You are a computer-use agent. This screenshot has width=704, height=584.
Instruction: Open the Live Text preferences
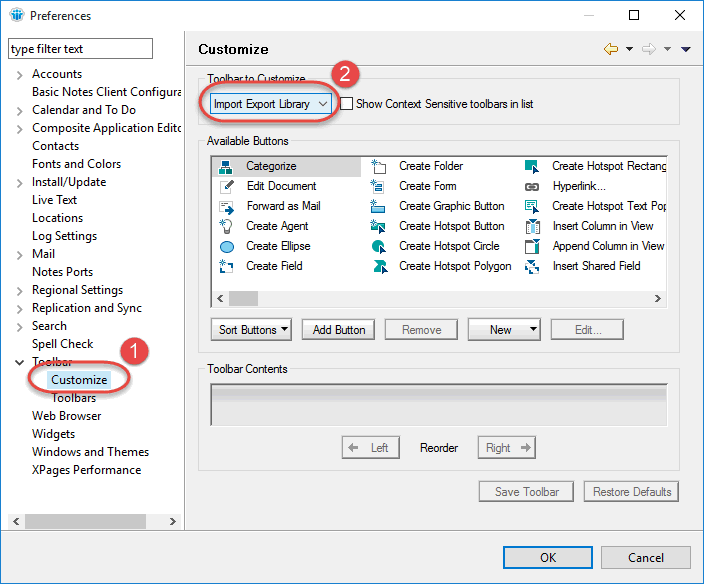54,200
